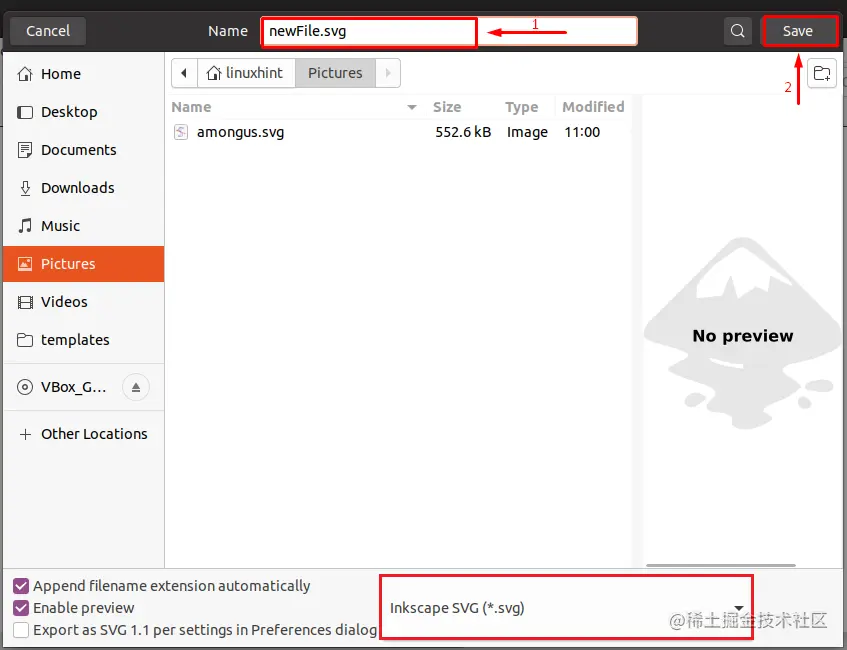Screen dimensions: 847x650
Task: Click the Desktop sidebar icon
Action: pyautogui.click(x=25, y=112)
